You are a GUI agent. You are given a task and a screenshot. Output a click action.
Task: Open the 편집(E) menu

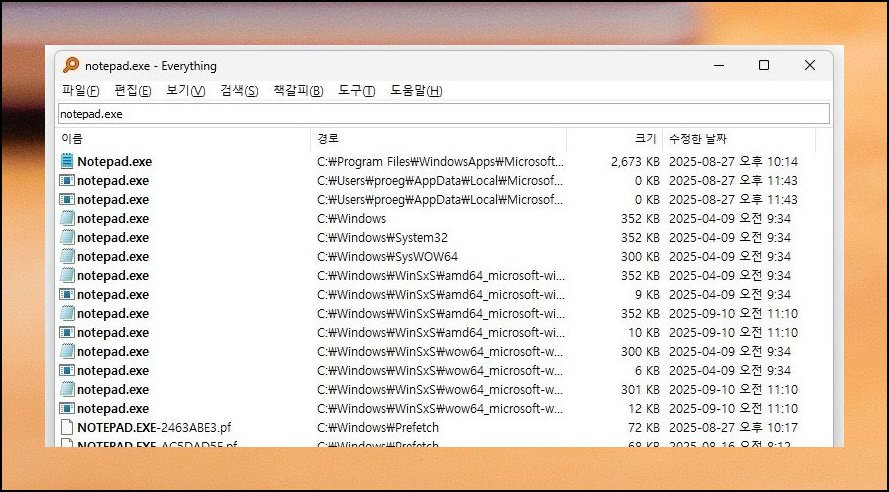click(133, 91)
